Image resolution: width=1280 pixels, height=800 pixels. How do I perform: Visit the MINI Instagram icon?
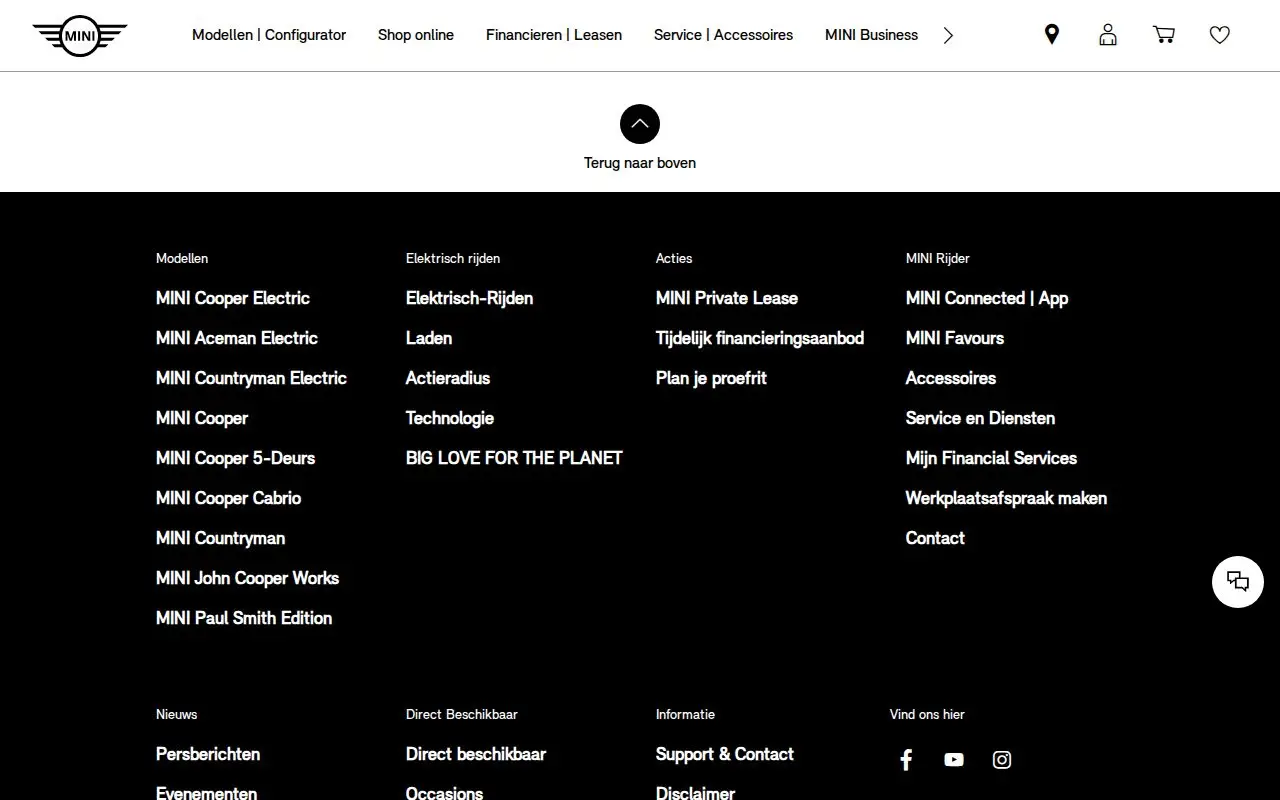coord(1002,760)
